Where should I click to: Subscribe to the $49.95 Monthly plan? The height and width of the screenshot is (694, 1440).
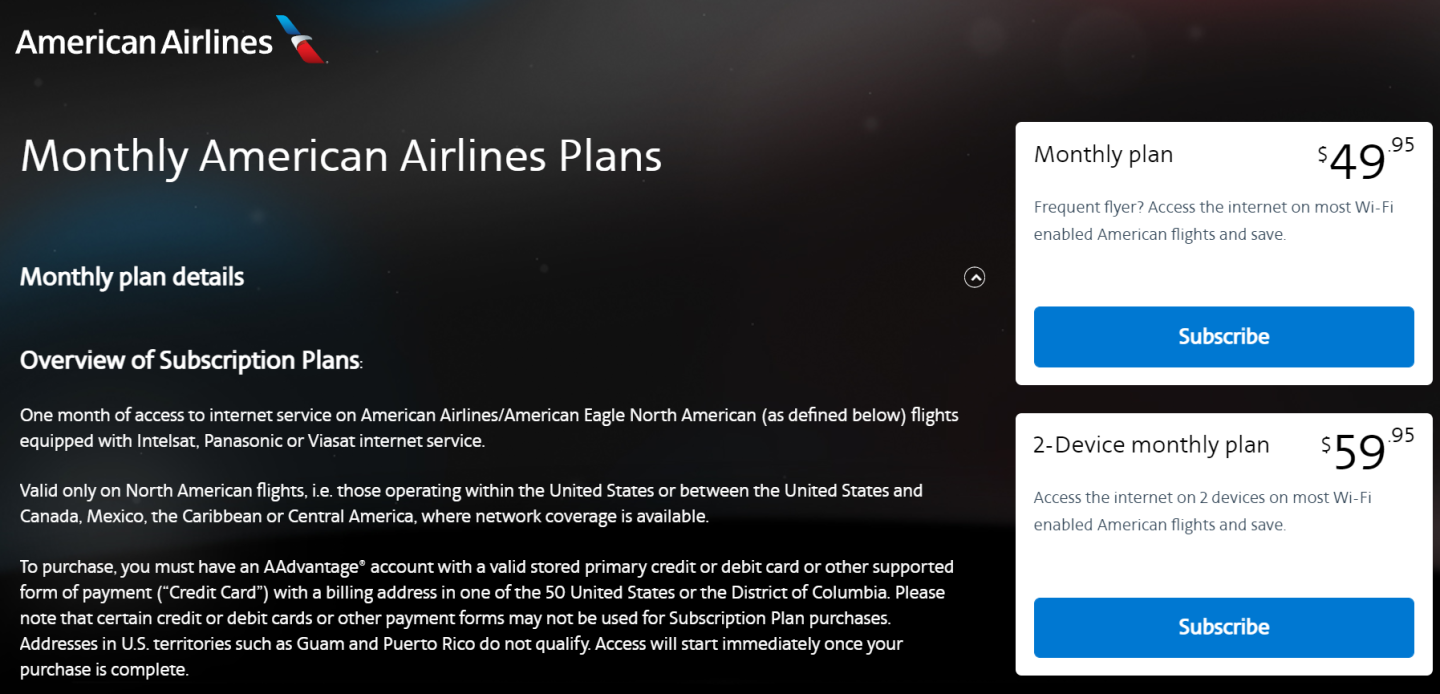pyautogui.click(x=1223, y=337)
